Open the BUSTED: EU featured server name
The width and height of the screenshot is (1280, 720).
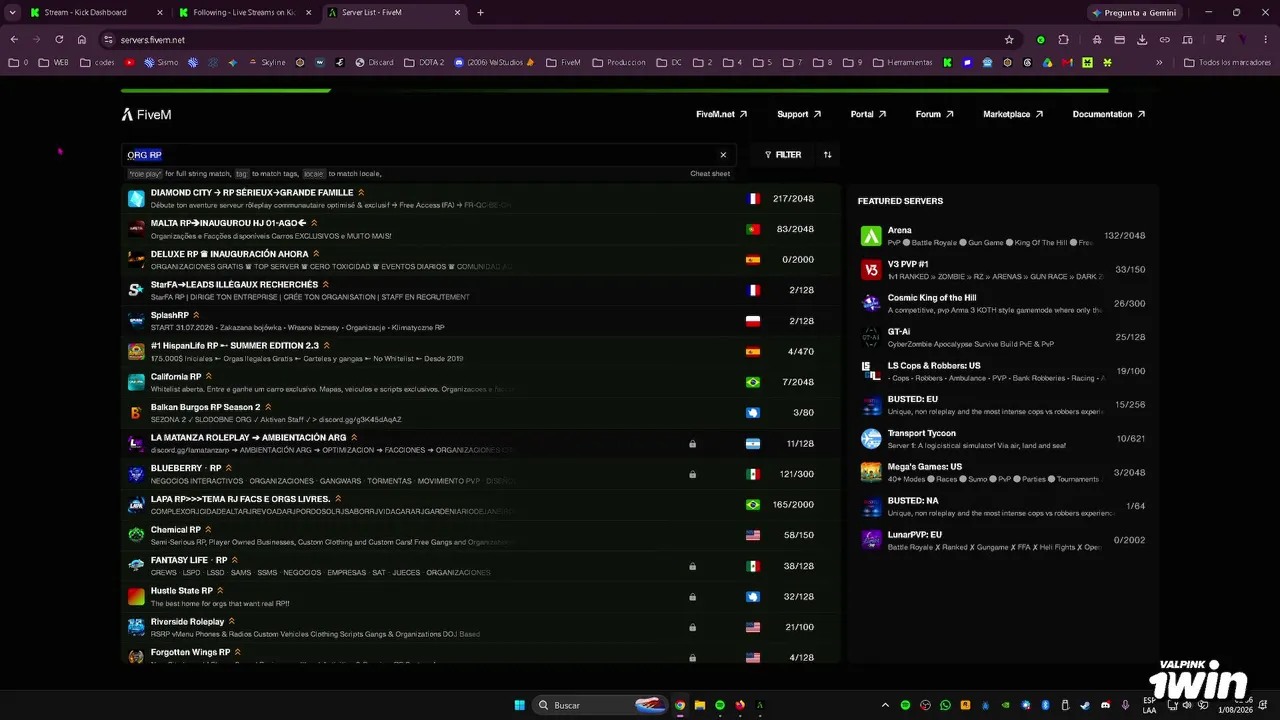click(x=913, y=399)
